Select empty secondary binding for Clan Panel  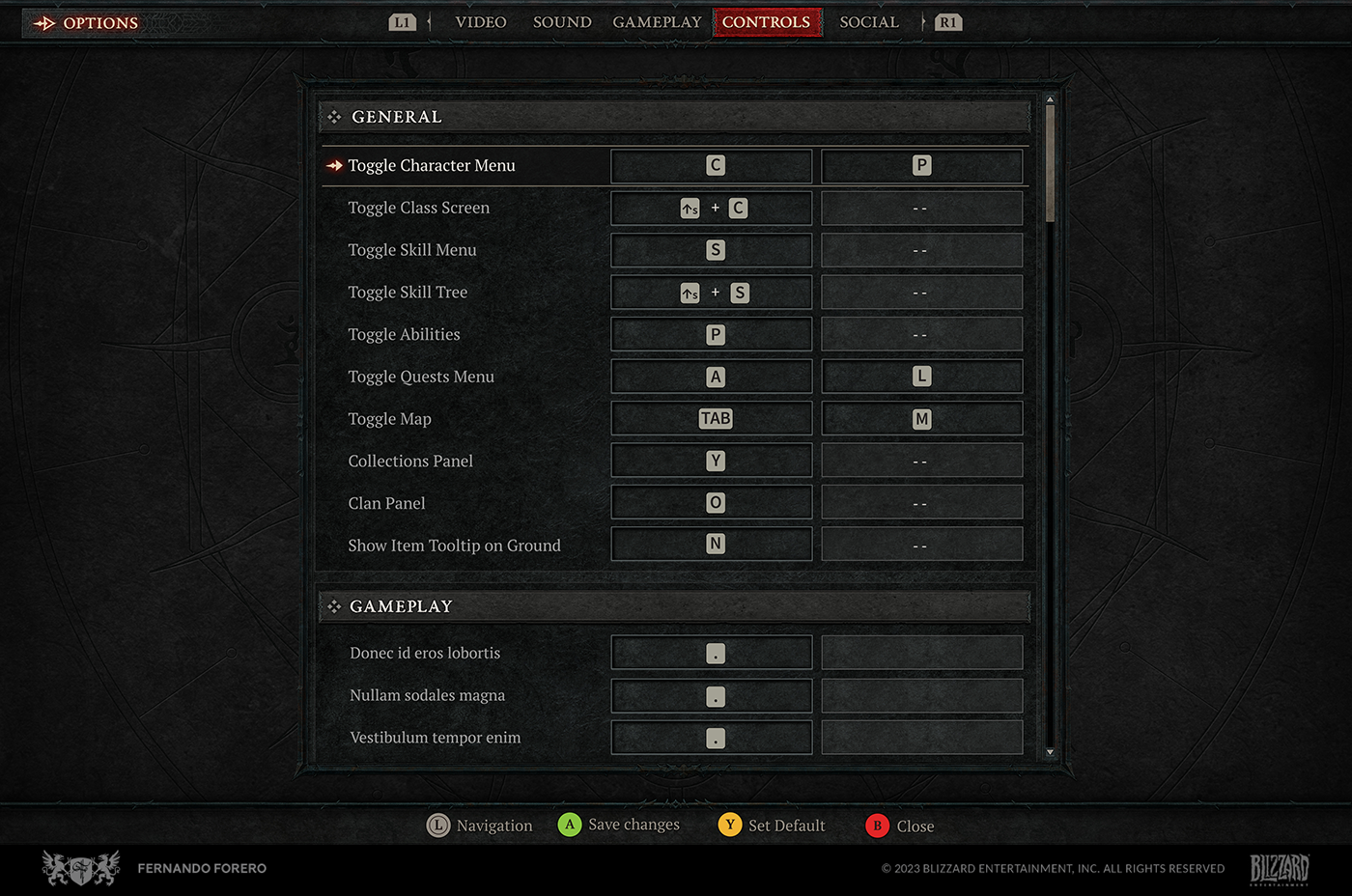coord(922,503)
